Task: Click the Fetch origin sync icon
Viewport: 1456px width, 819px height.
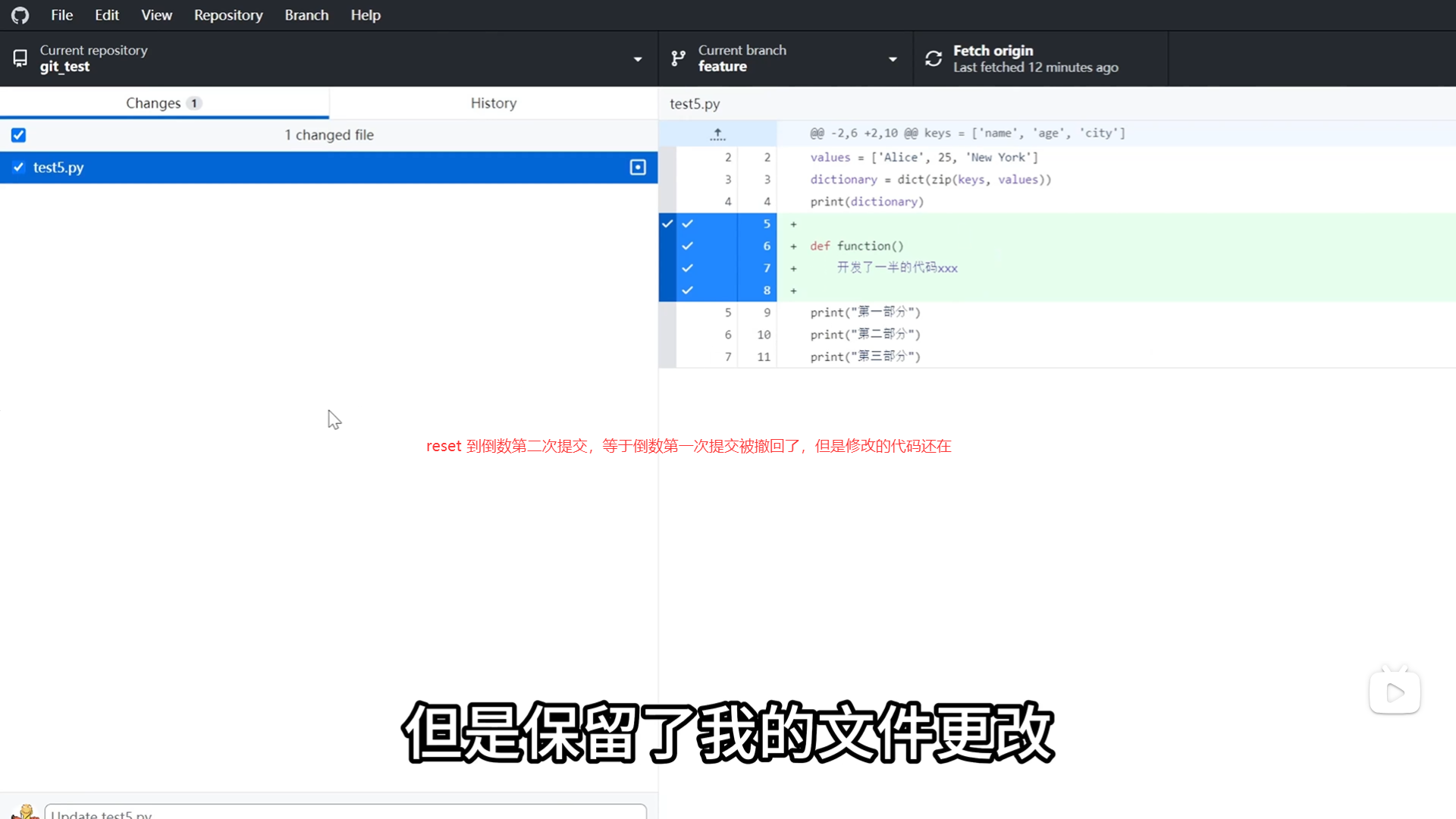Action: [934, 58]
